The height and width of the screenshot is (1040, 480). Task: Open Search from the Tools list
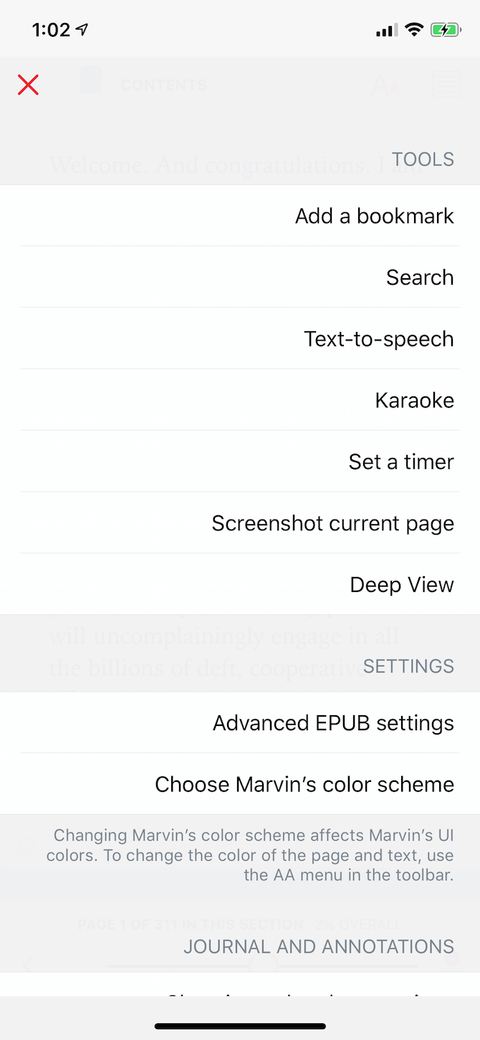[x=240, y=277]
